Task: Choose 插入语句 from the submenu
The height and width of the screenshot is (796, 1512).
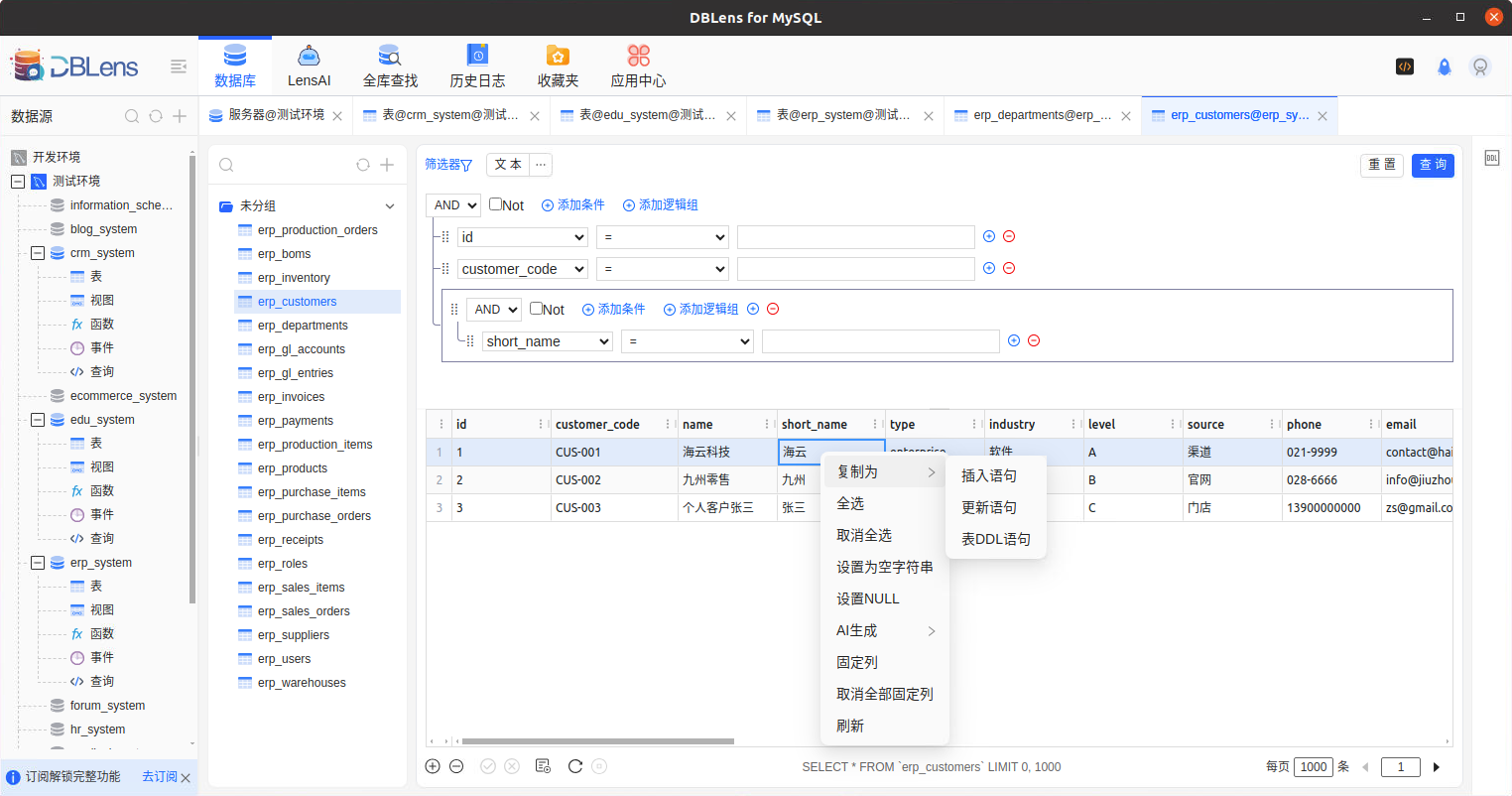Action: (x=996, y=475)
